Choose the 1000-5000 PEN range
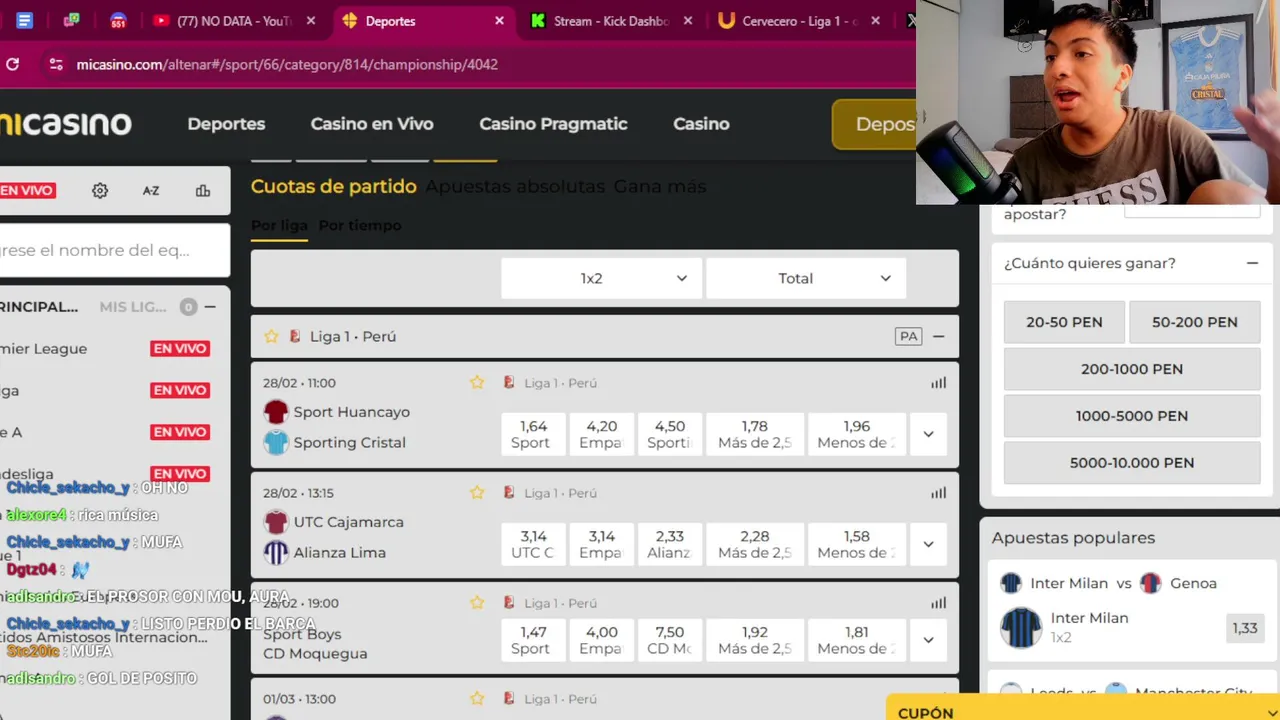The image size is (1280, 720). click(1132, 416)
